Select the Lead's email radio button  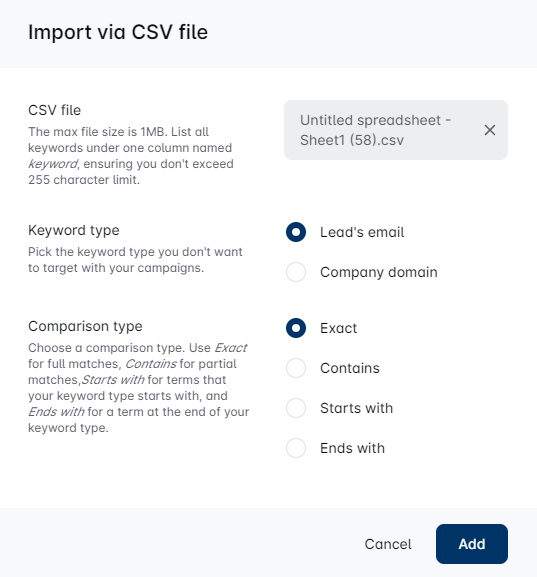coord(296,232)
